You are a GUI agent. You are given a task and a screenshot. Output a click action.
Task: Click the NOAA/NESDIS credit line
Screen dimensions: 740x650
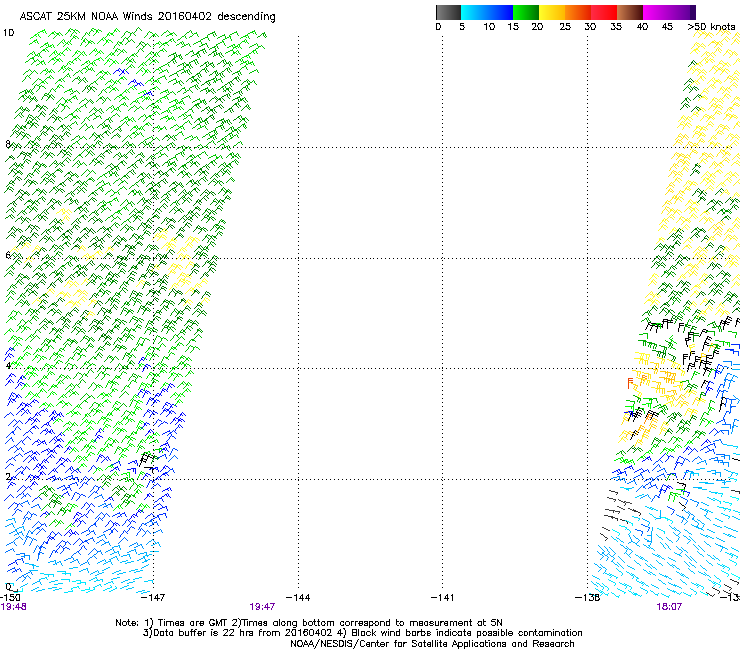coord(432,644)
